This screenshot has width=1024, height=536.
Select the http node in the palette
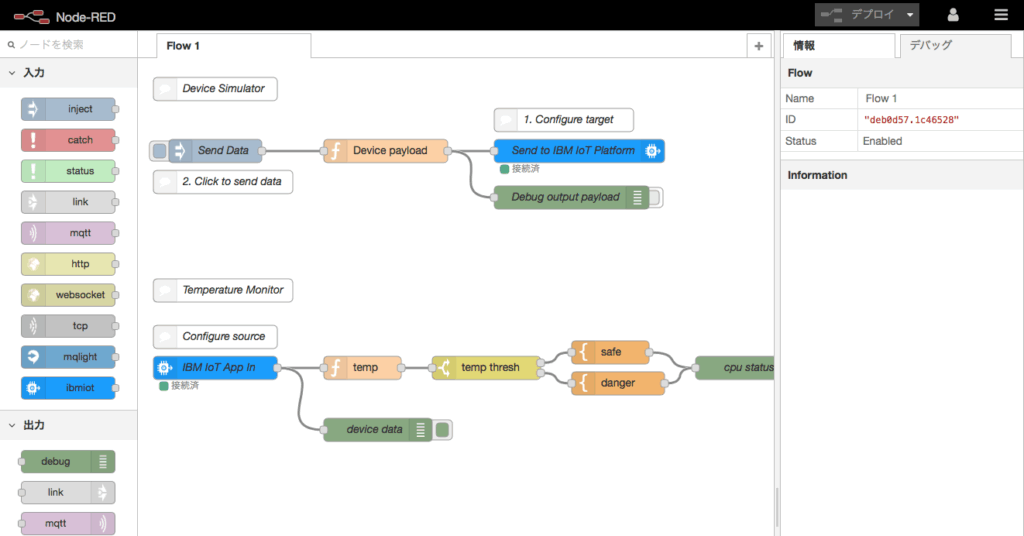(68, 264)
